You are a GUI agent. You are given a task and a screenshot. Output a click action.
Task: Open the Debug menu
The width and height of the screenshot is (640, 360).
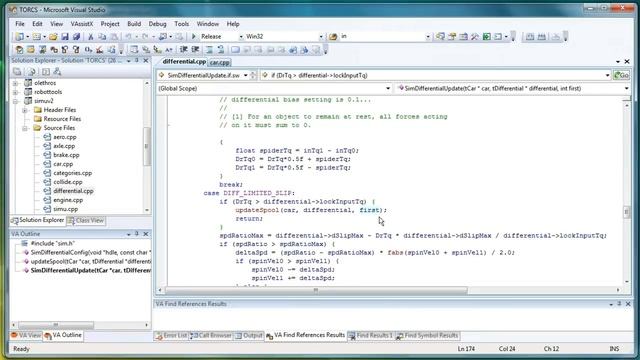[x=157, y=24]
